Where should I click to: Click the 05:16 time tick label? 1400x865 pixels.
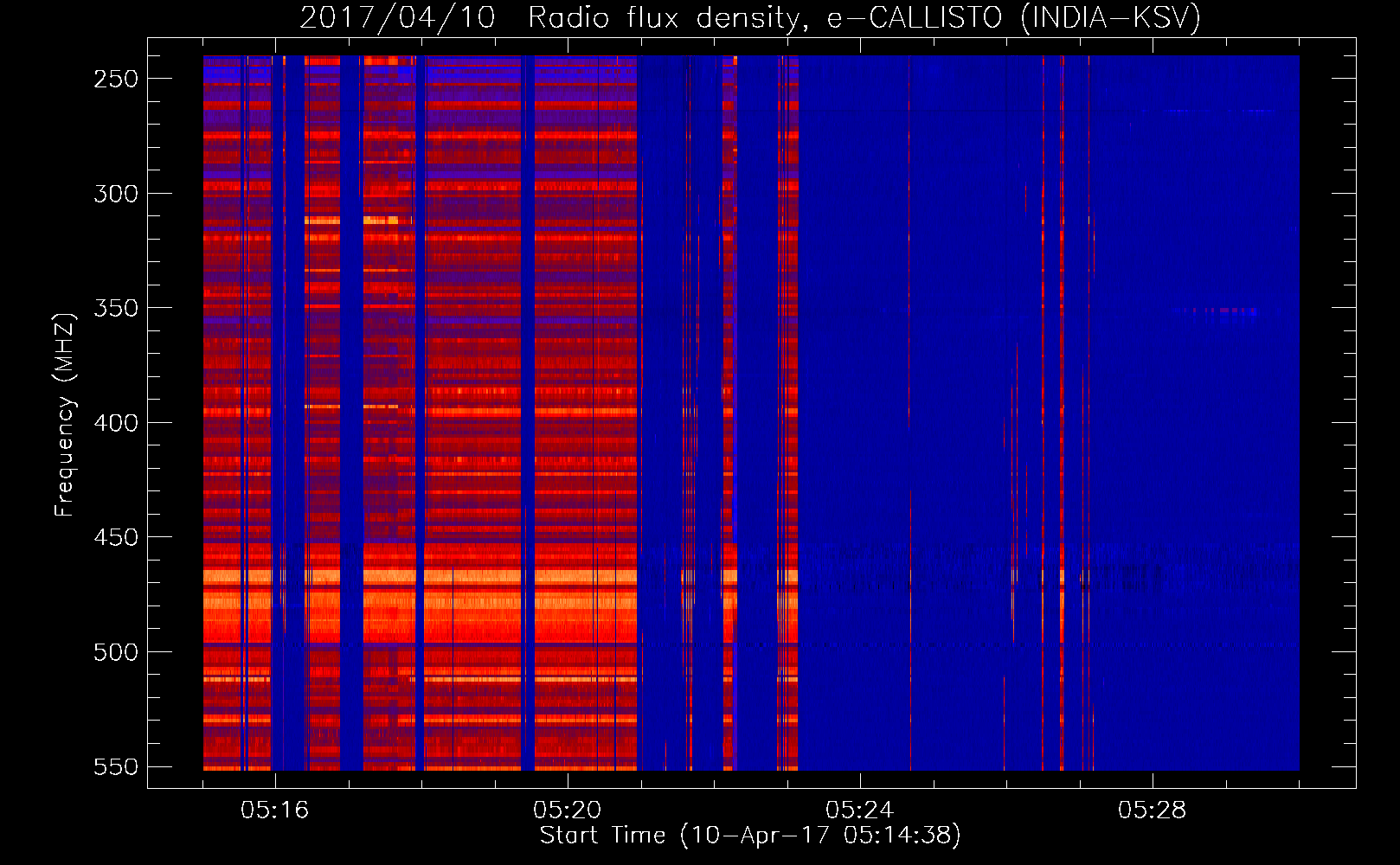coord(275,811)
